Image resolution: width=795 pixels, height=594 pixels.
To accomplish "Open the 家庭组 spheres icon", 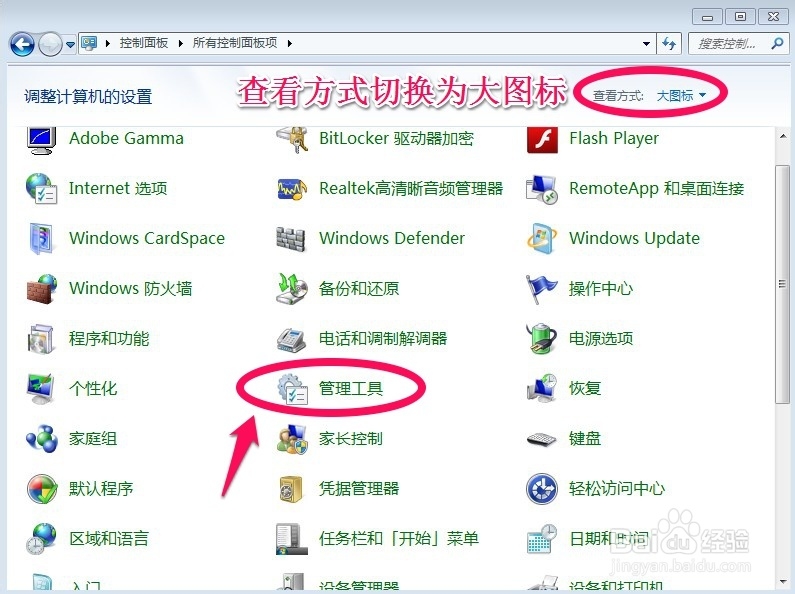I will pyautogui.click(x=42, y=438).
